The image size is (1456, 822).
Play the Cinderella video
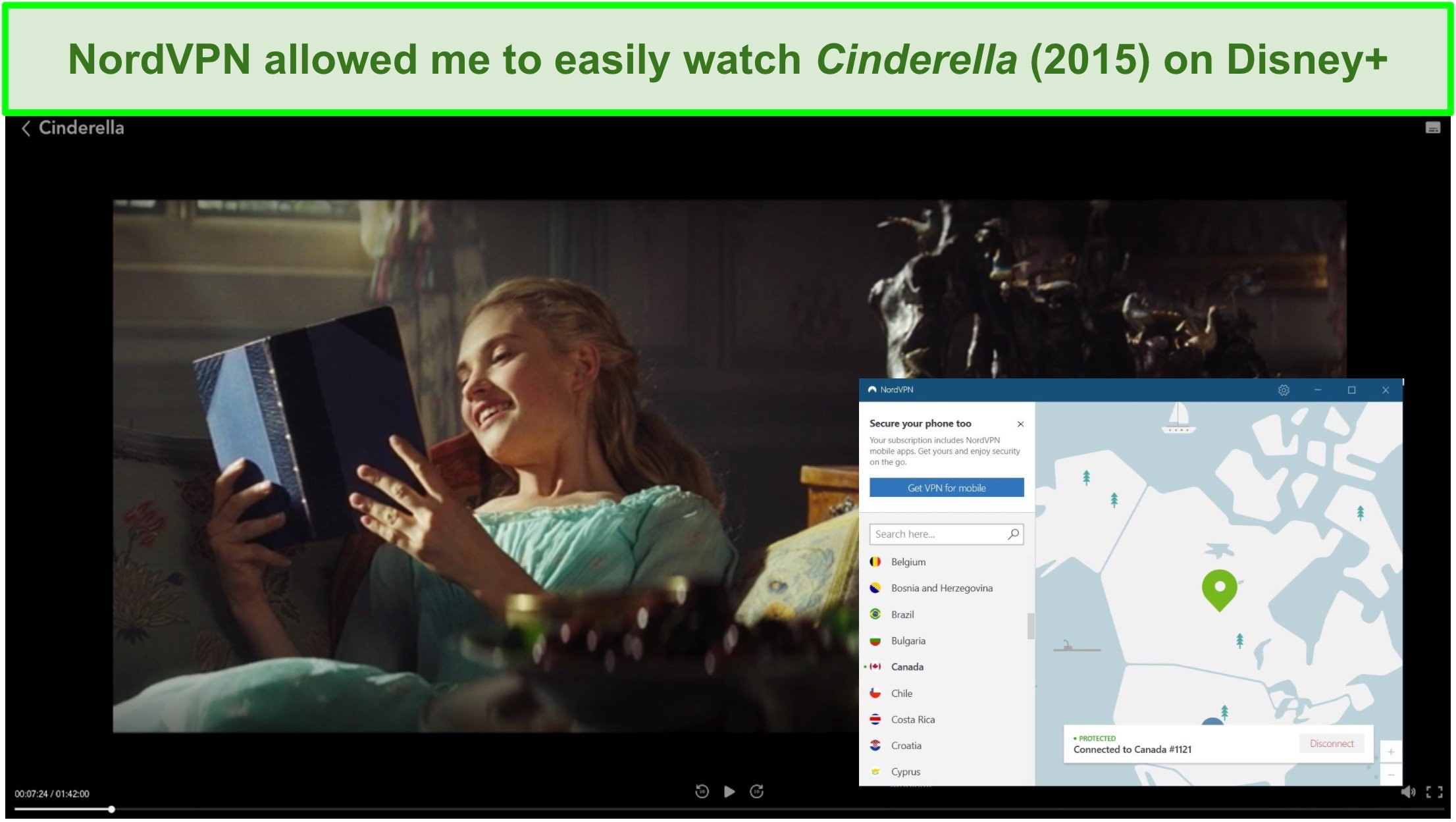[729, 792]
